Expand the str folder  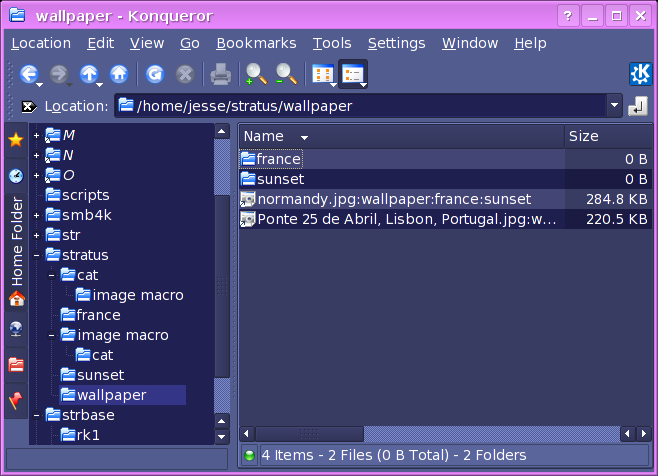click(x=37, y=235)
